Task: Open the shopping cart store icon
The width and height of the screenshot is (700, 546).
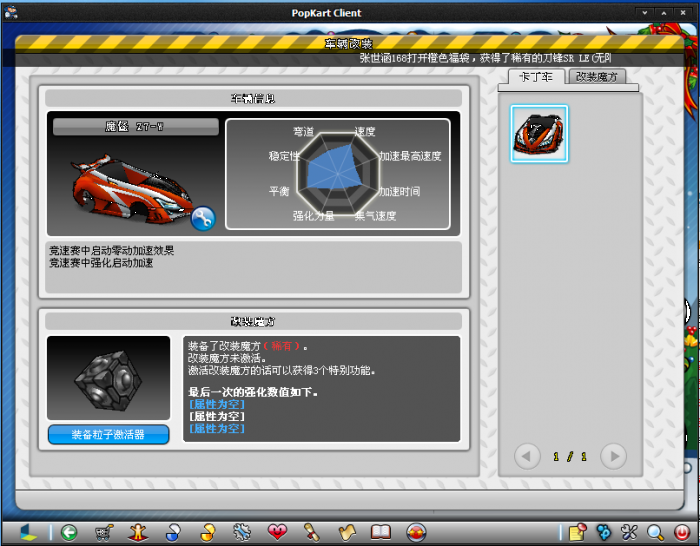Action: [x=104, y=532]
